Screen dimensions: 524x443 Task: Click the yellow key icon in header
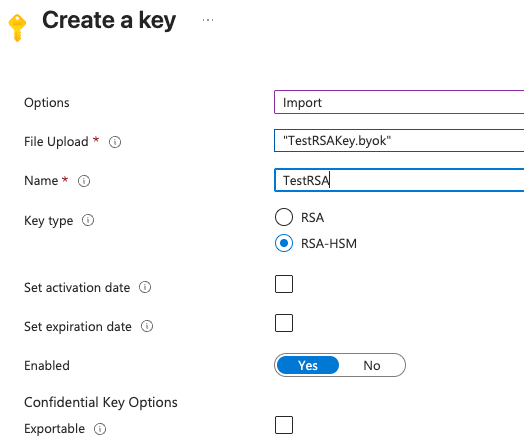(x=17, y=28)
